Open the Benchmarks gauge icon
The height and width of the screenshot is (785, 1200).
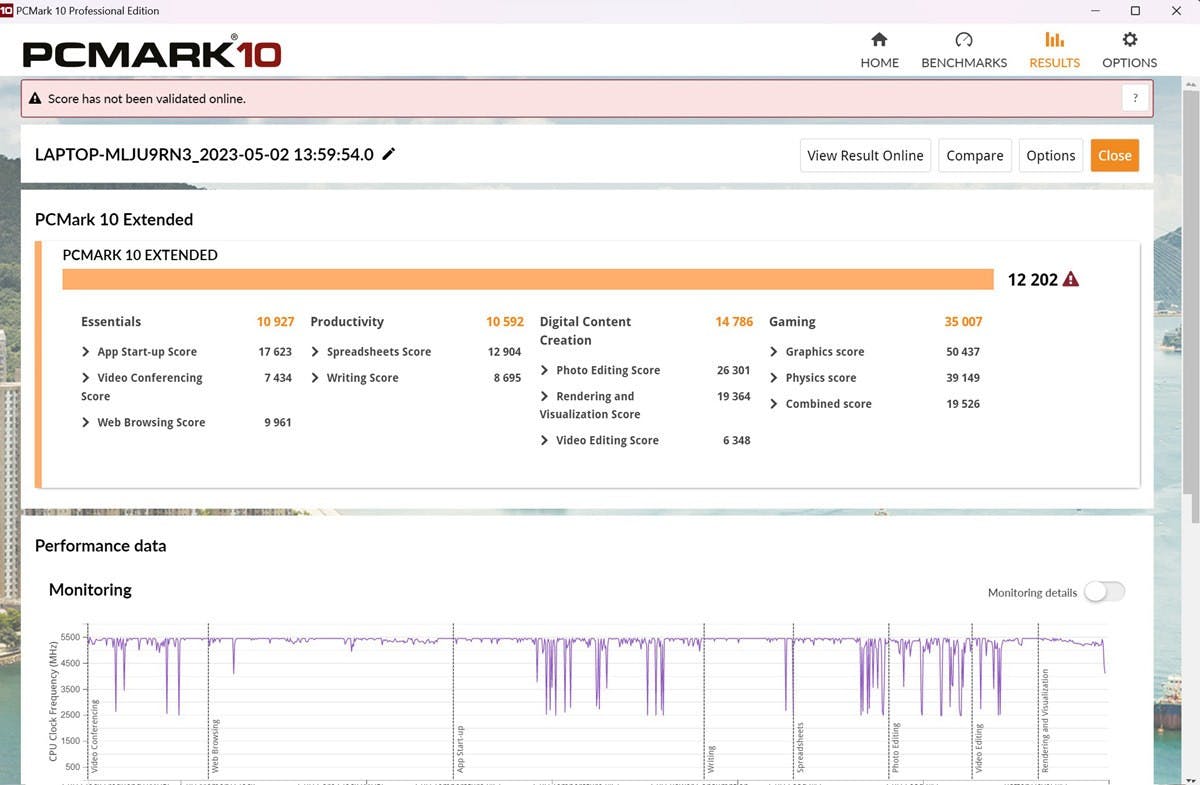point(963,40)
